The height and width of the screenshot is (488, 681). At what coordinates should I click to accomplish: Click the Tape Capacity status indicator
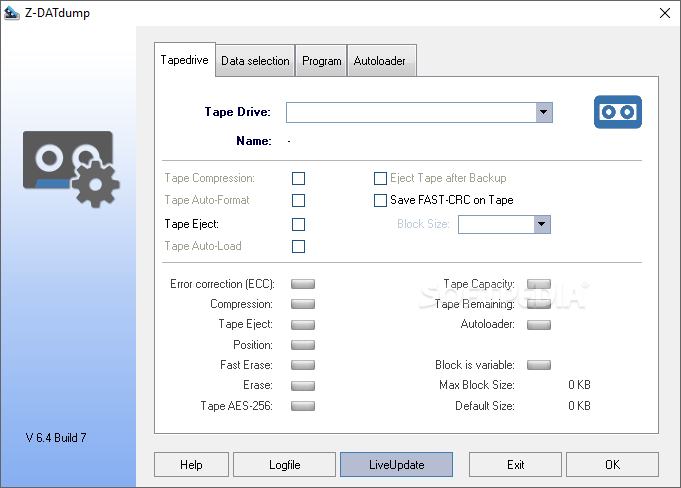tap(539, 284)
